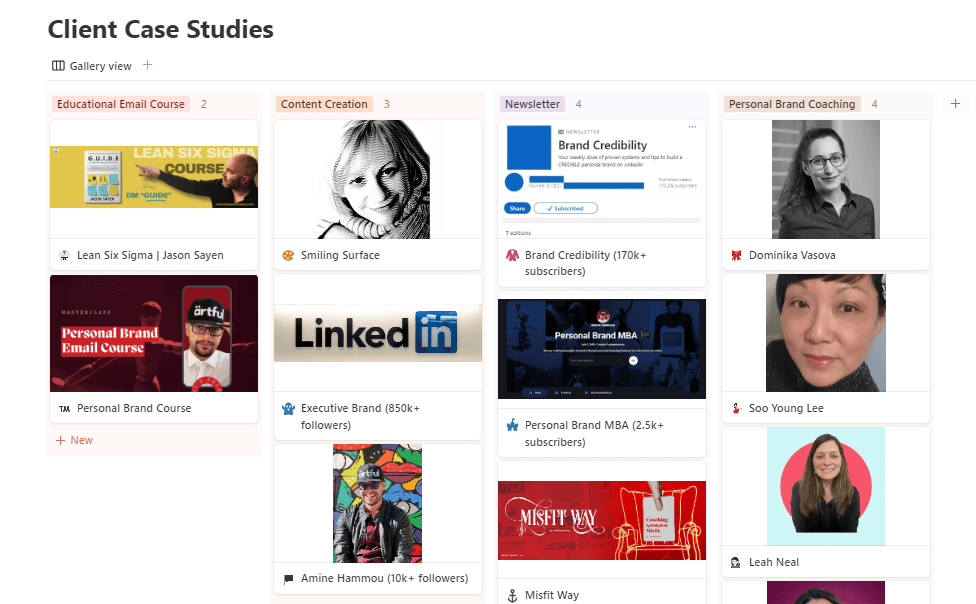Click the Soo Young Lee title
This screenshot has width=976, height=604.
click(x=786, y=408)
